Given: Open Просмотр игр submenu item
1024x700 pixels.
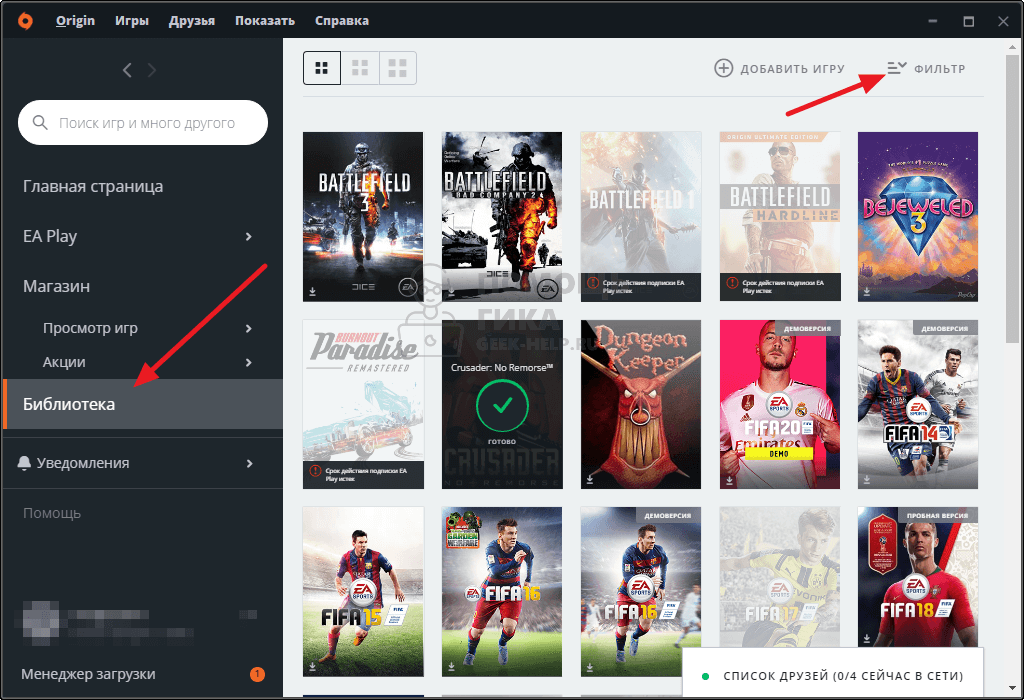Looking at the screenshot, I should 90,328.
